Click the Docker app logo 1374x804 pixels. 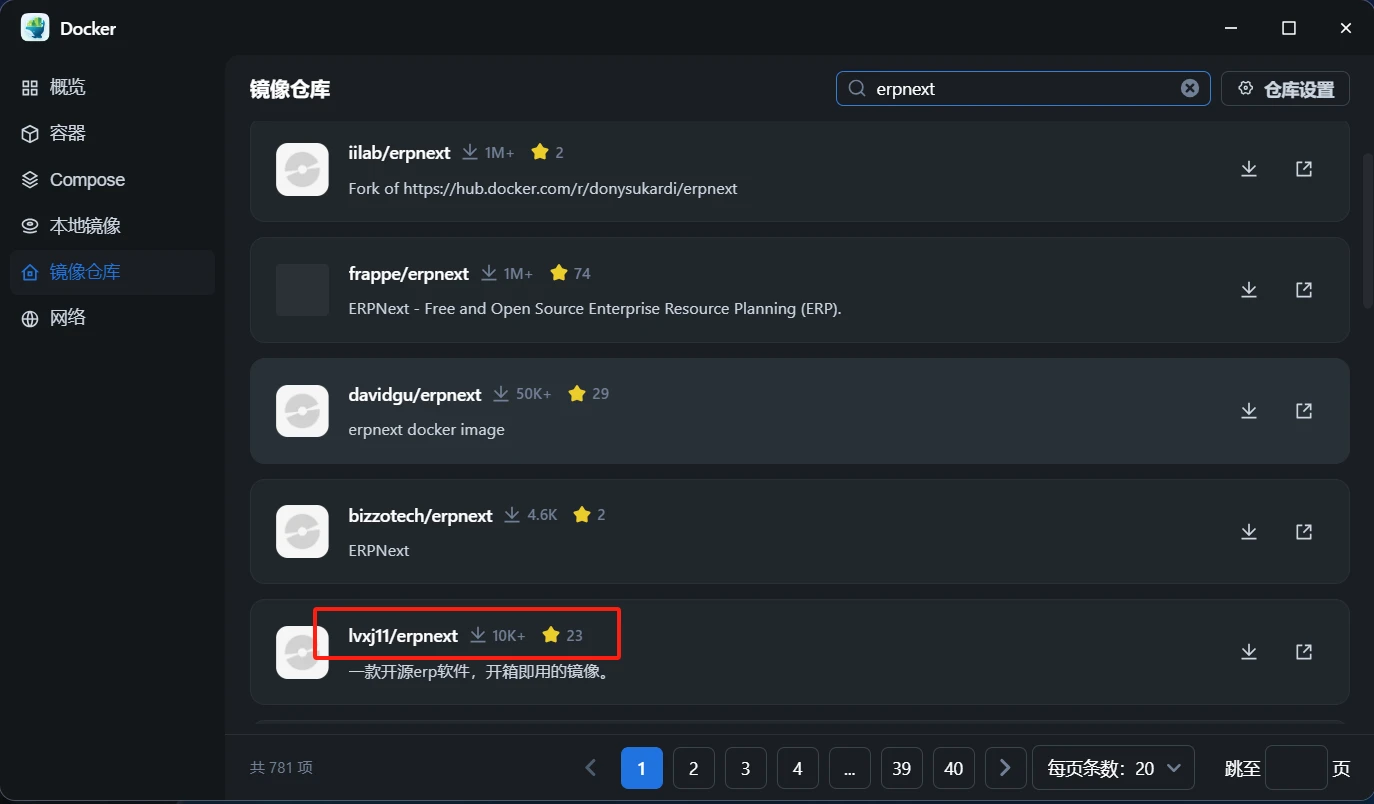coord(35,28)
